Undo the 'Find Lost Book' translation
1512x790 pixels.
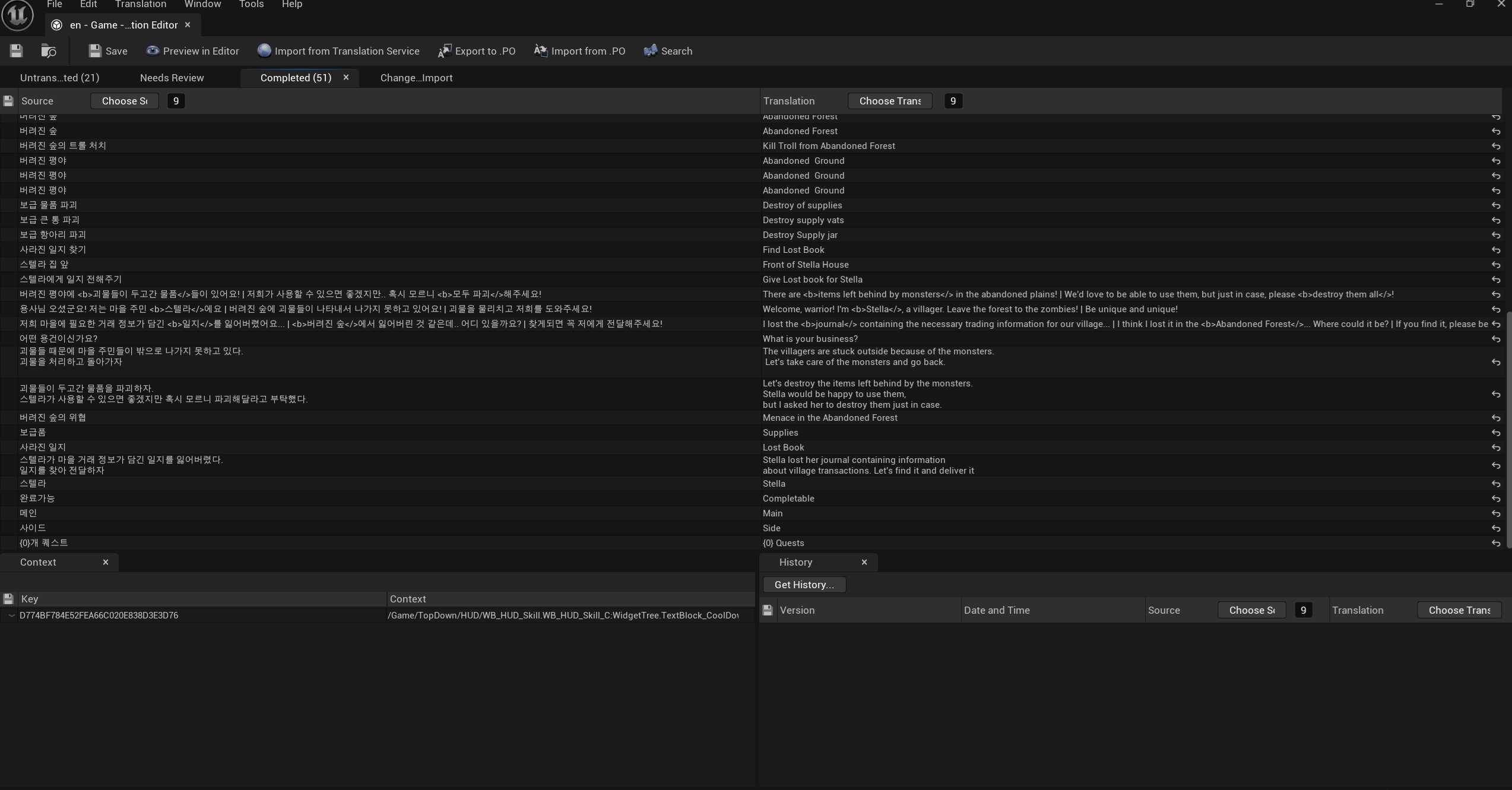coord(1495,250)
